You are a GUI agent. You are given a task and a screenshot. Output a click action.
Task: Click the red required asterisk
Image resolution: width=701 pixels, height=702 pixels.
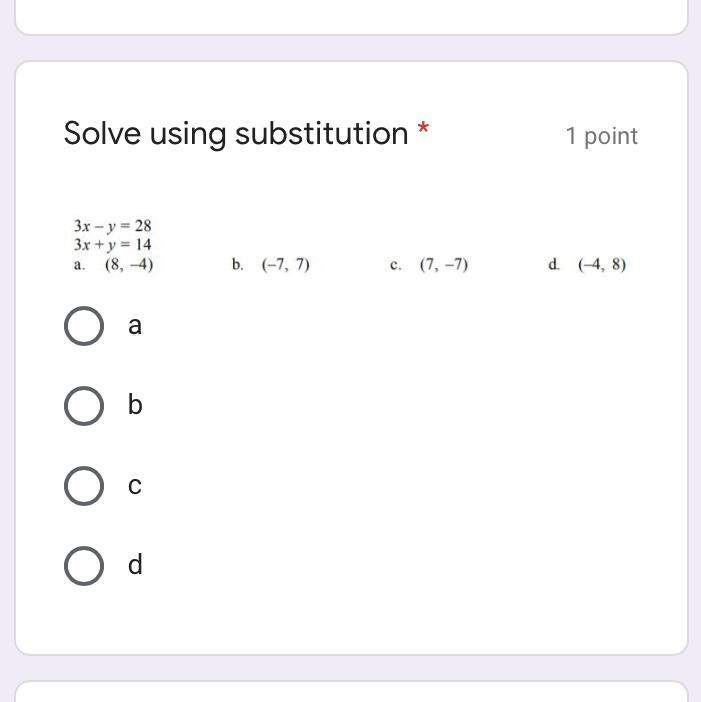tap(424, 131)
